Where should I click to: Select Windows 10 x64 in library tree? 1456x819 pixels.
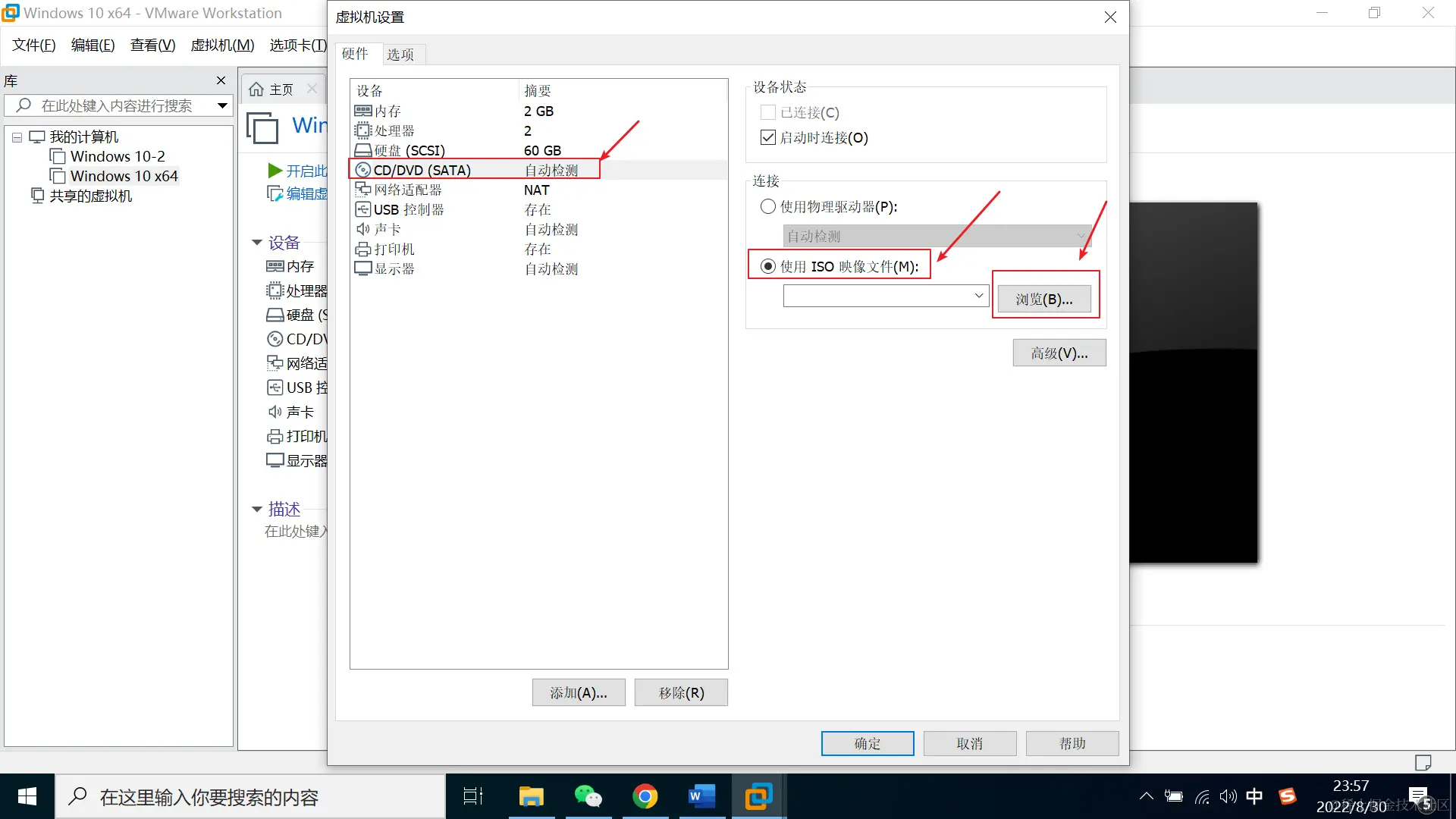(x=124, y=176)
